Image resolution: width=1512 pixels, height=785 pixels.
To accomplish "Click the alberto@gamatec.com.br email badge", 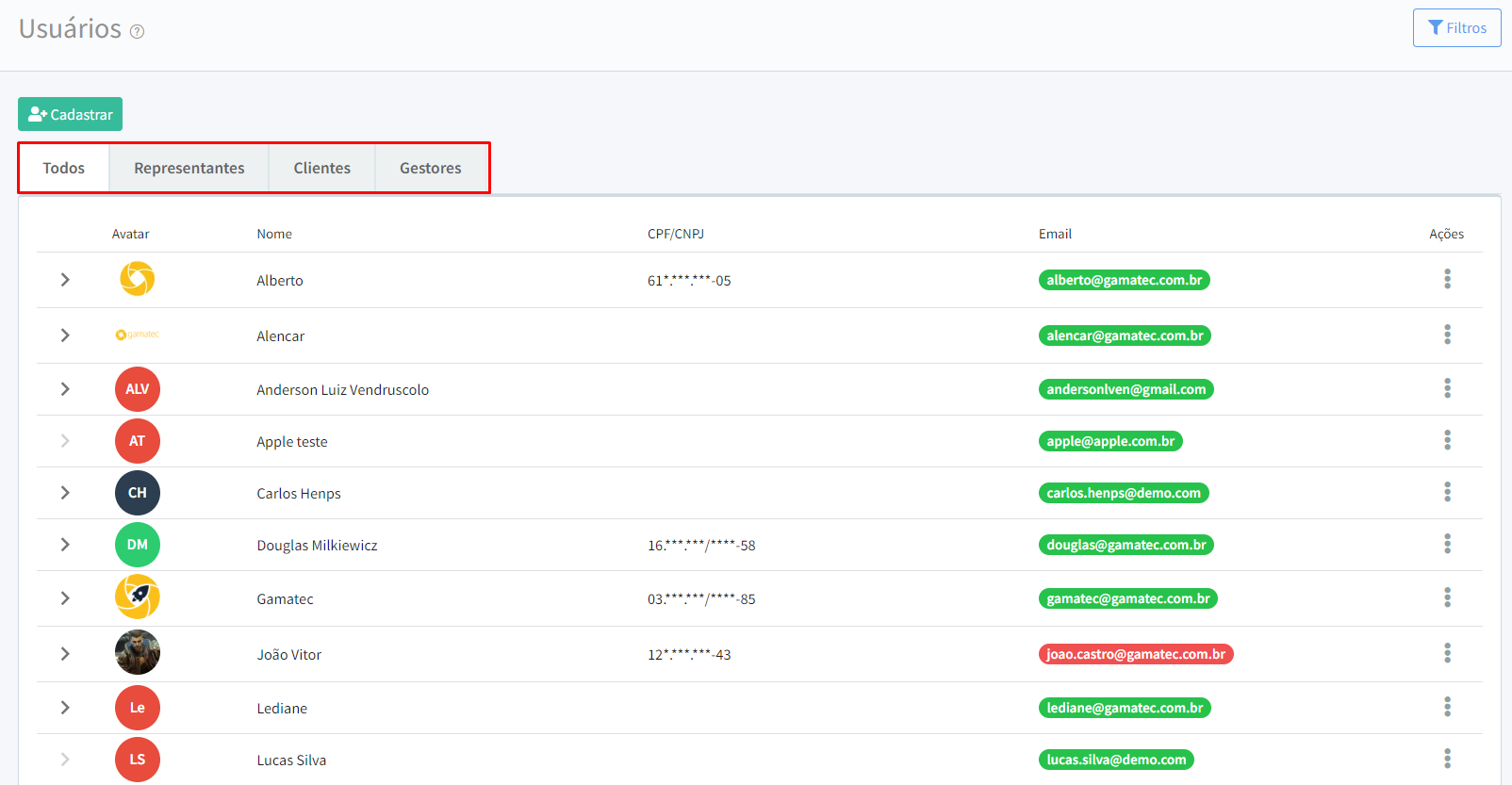I will tap(1125, 280).
